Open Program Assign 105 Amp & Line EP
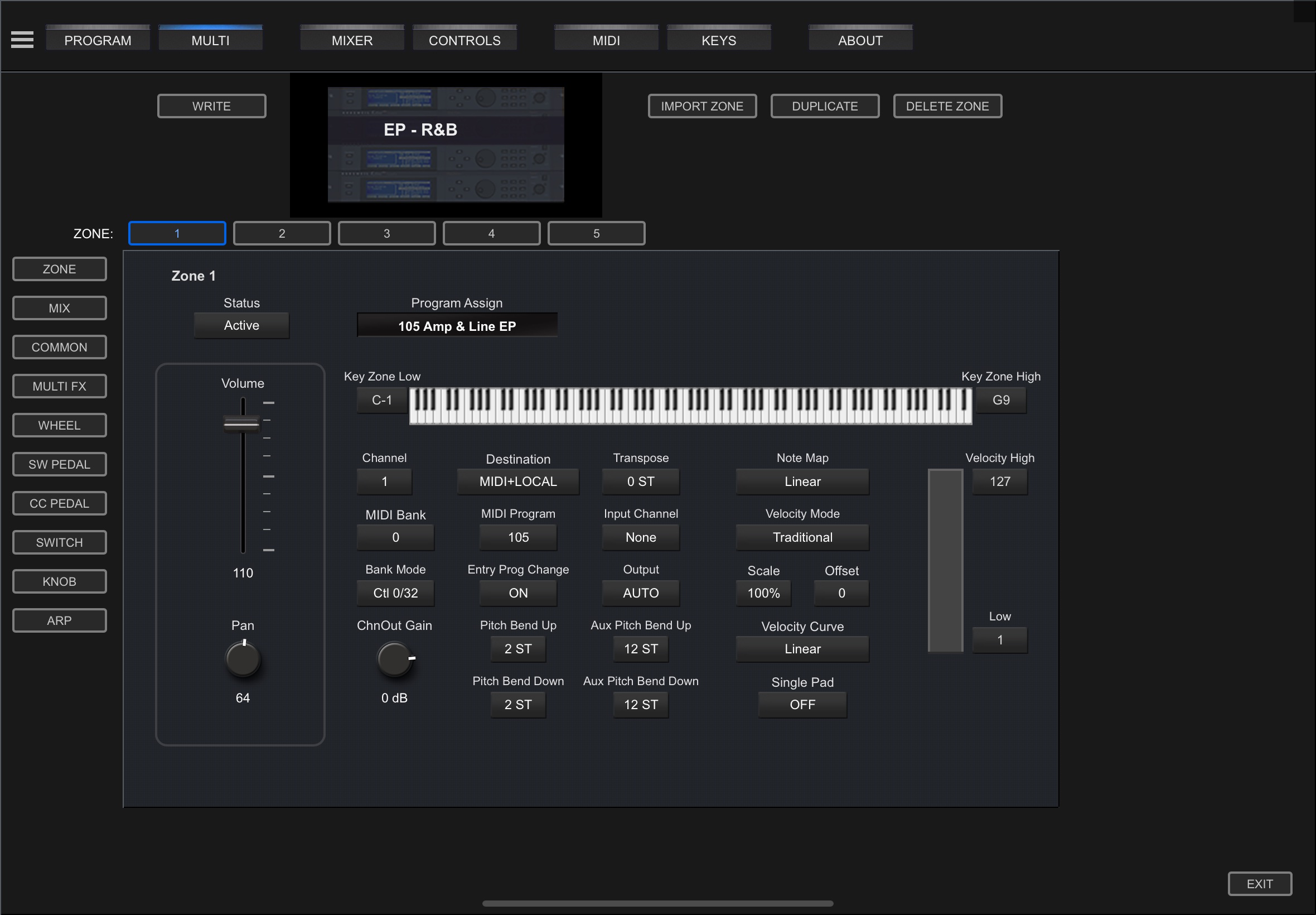1316x915 pixels. coord(457,326)
